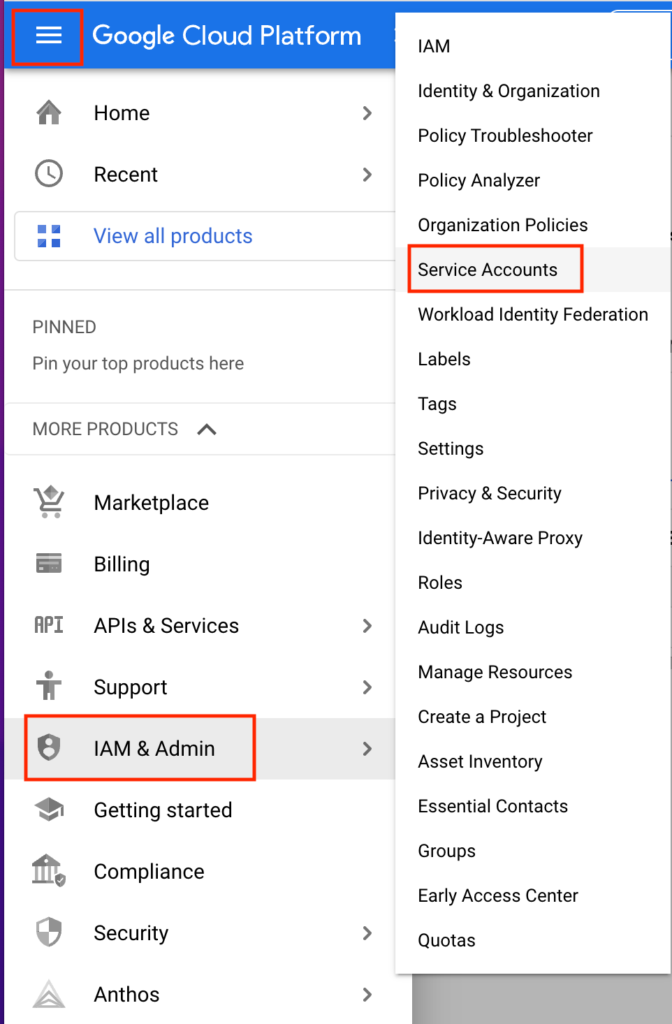Click the Compliance building icon
Viewport: 672px width, 1024px height.
(x=49, y=871)
